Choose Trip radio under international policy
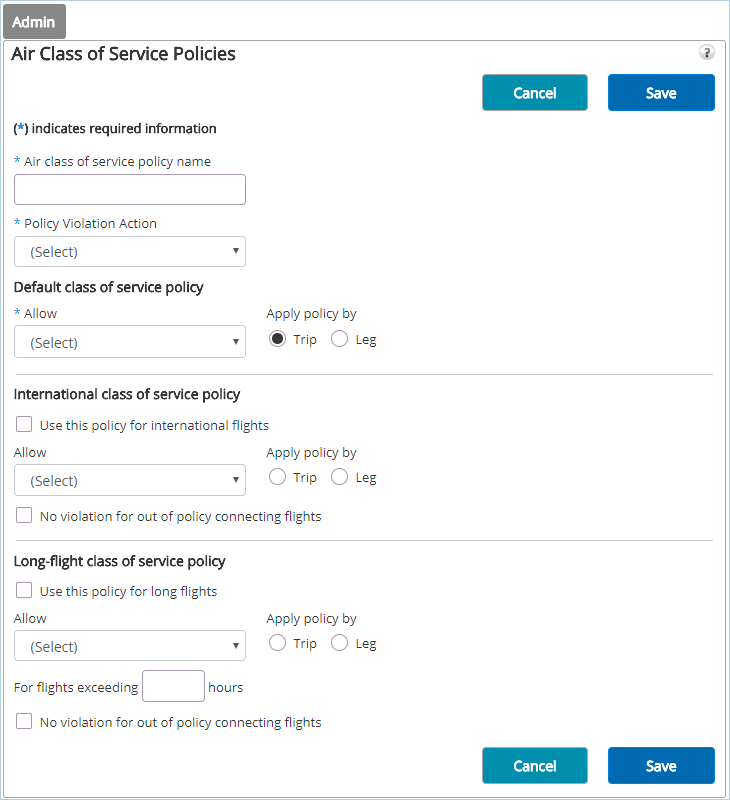This screenshot has width=730, height=800. [x=278, y=477]
